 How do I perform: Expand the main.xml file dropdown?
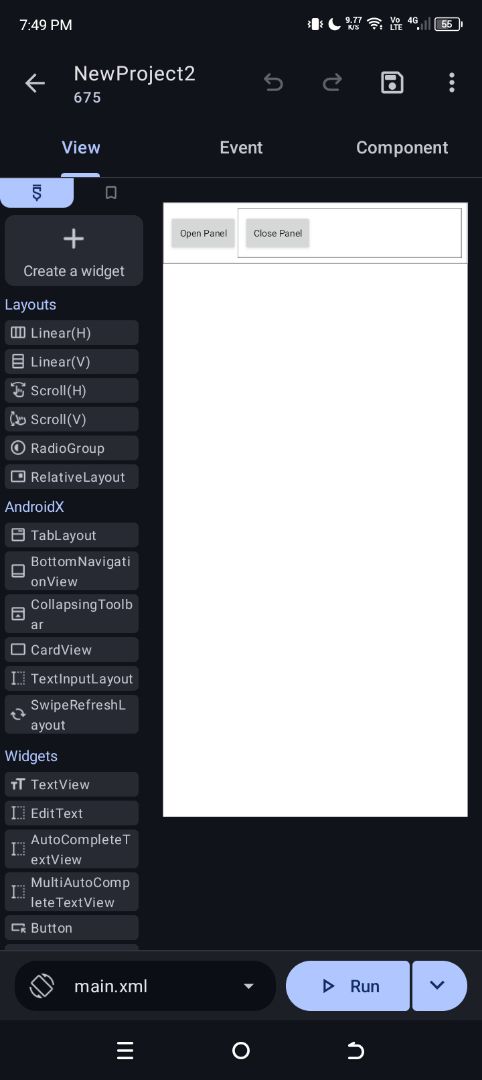click(249, 986)
